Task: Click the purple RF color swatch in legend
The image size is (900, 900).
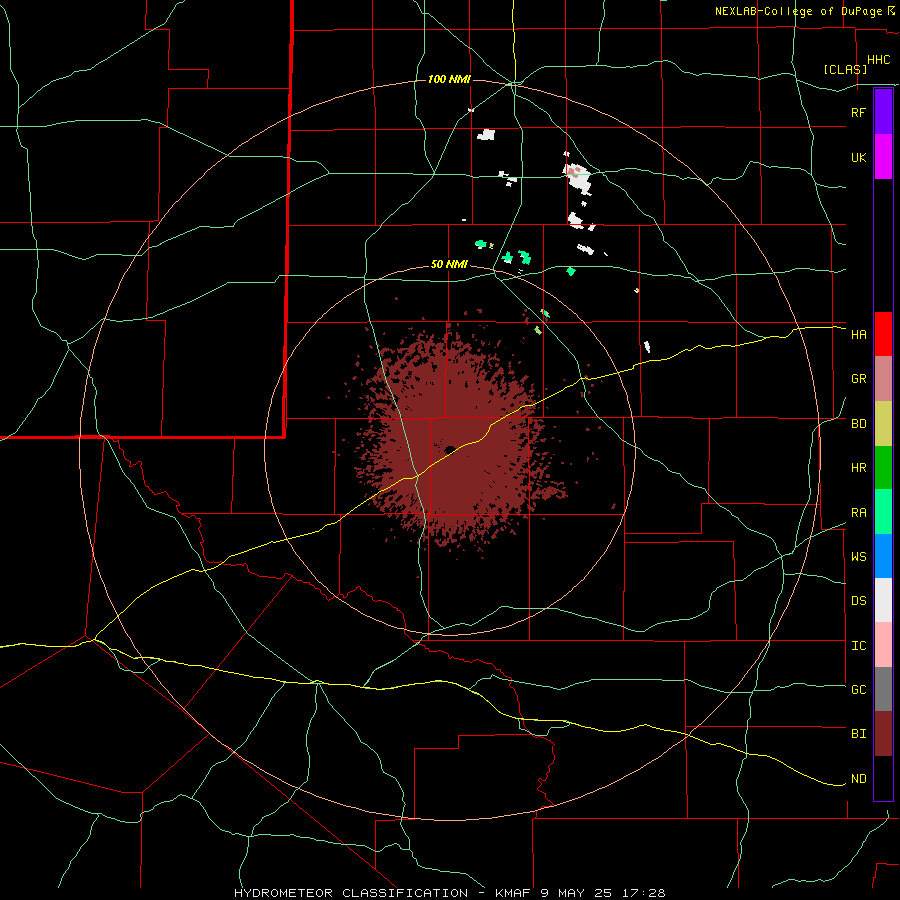Action: [883, 112]
